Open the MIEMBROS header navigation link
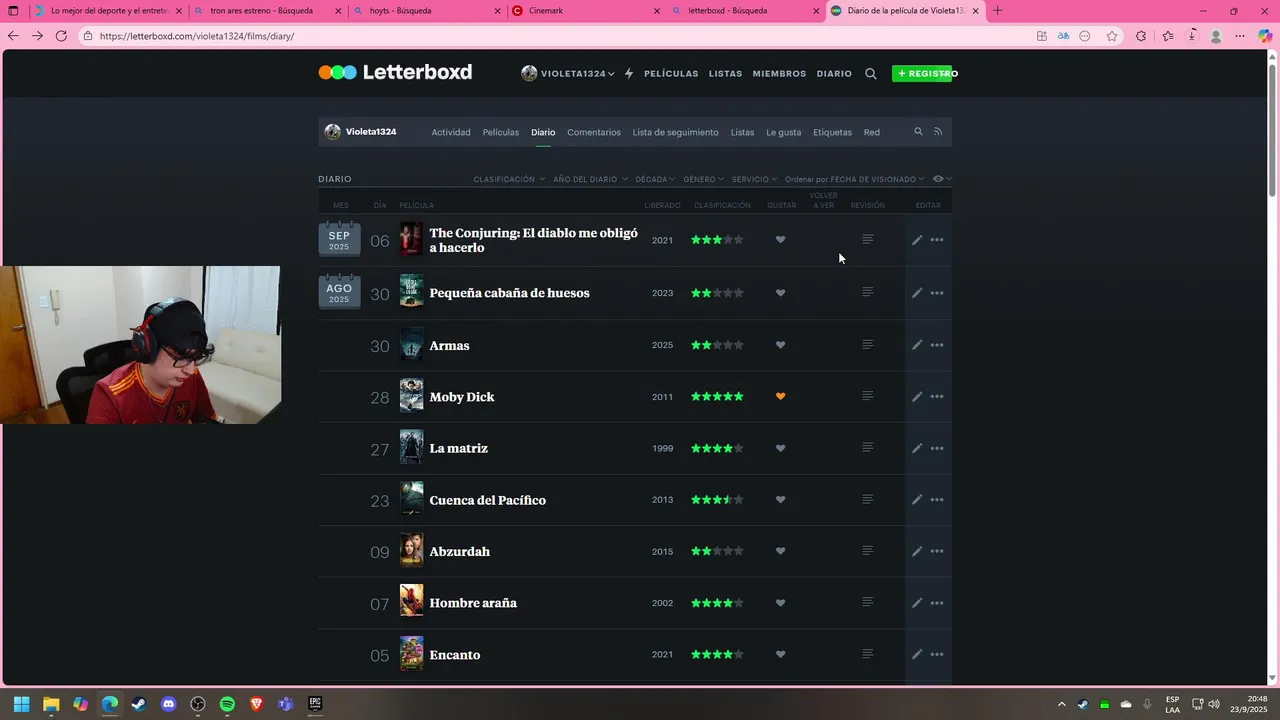Screen dimensions: 1280x720 click(779, 73)
